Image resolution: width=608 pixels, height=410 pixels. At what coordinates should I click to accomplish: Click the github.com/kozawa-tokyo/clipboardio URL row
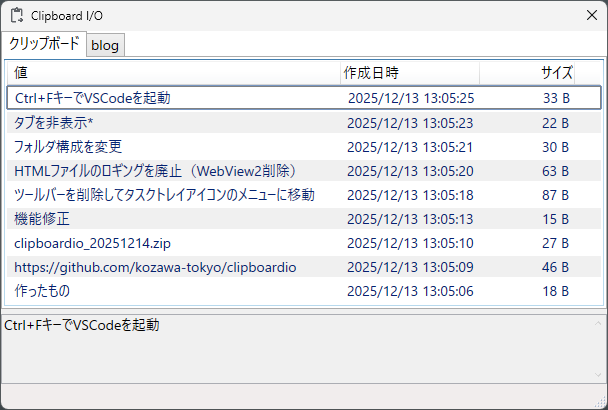155,267
